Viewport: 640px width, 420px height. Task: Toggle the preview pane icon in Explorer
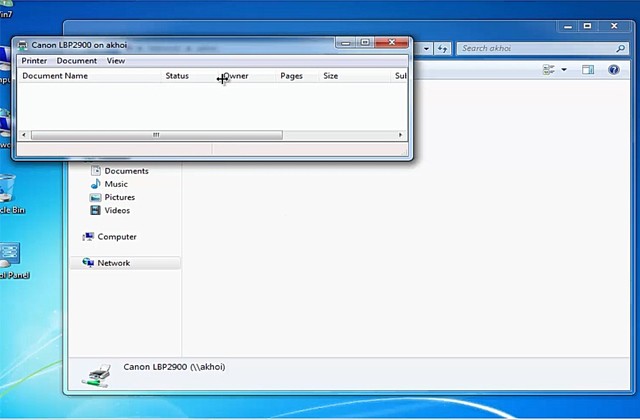click(x=588, y=70)
